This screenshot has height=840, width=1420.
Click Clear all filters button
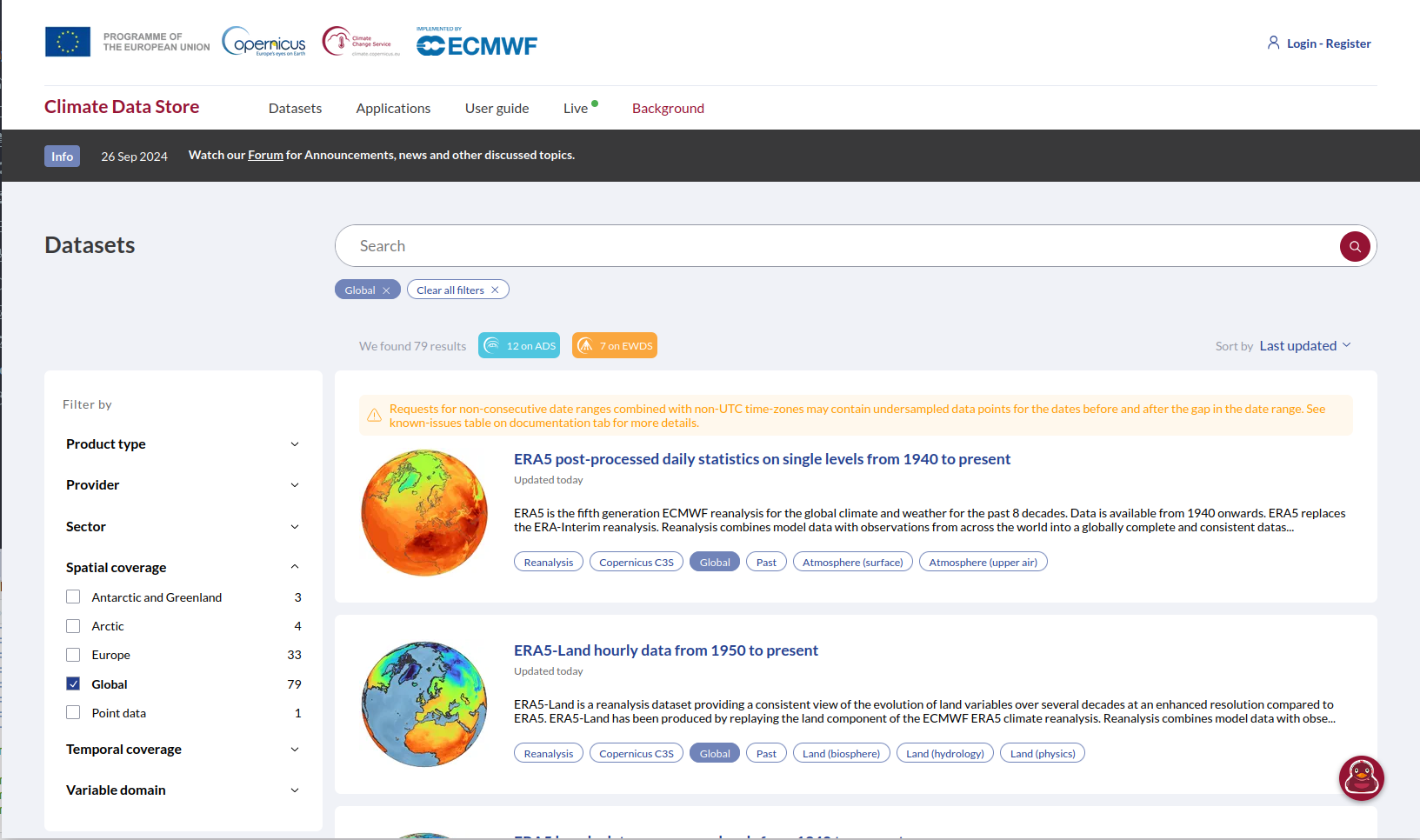(x=457, y=290)
